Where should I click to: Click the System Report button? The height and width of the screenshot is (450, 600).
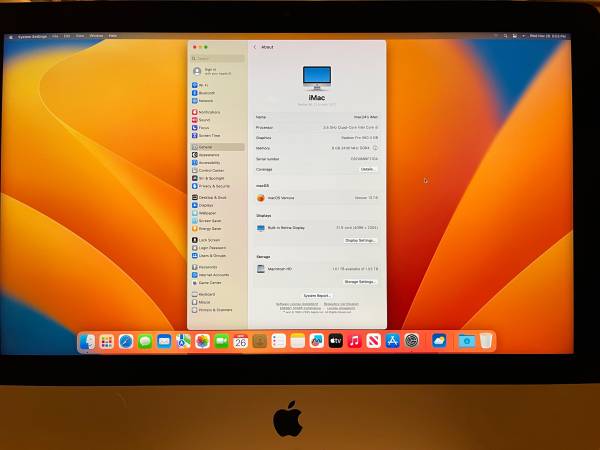point(317,295)
